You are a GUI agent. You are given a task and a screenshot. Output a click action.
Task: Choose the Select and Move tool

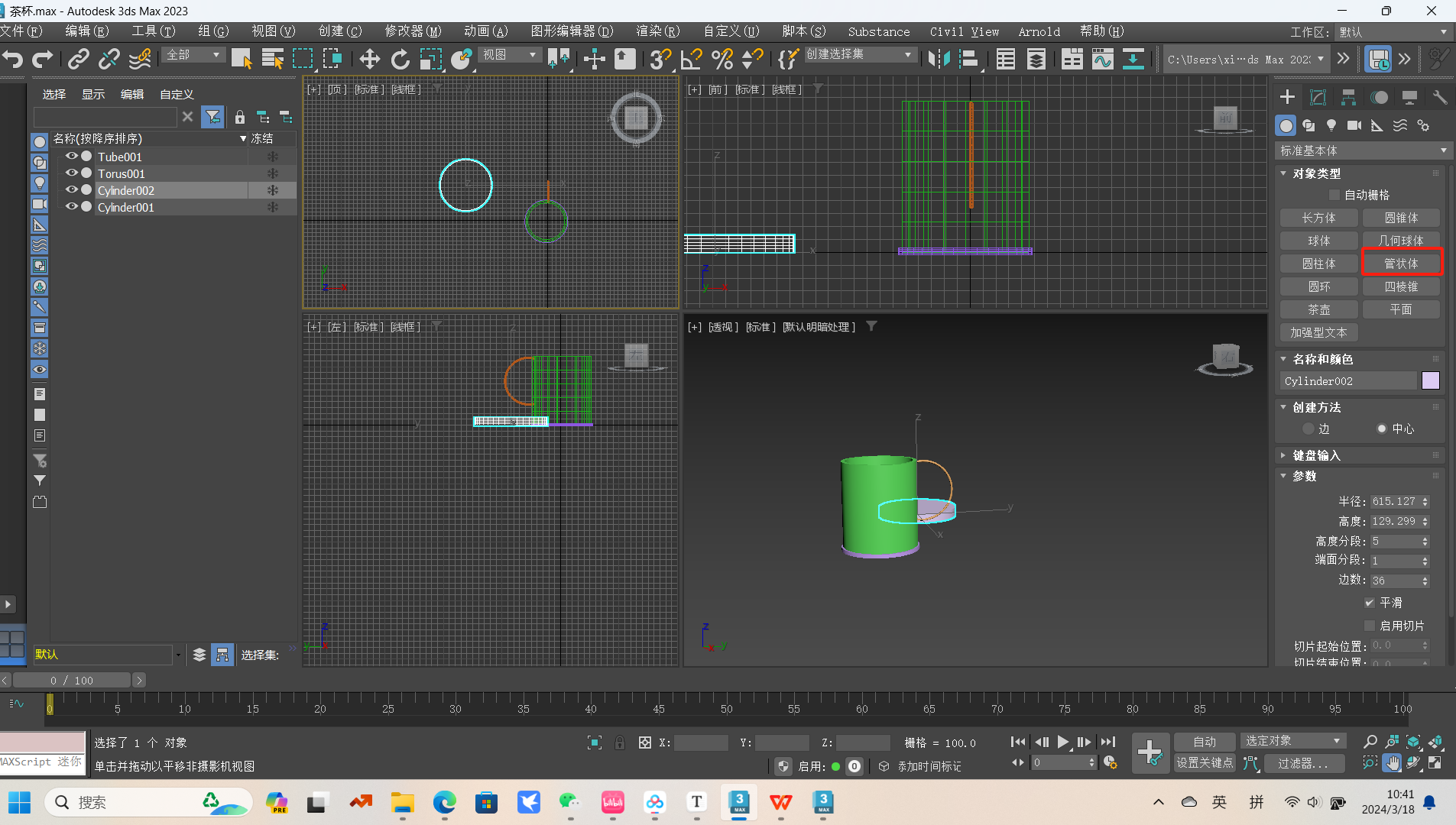(x=370, y=59)
